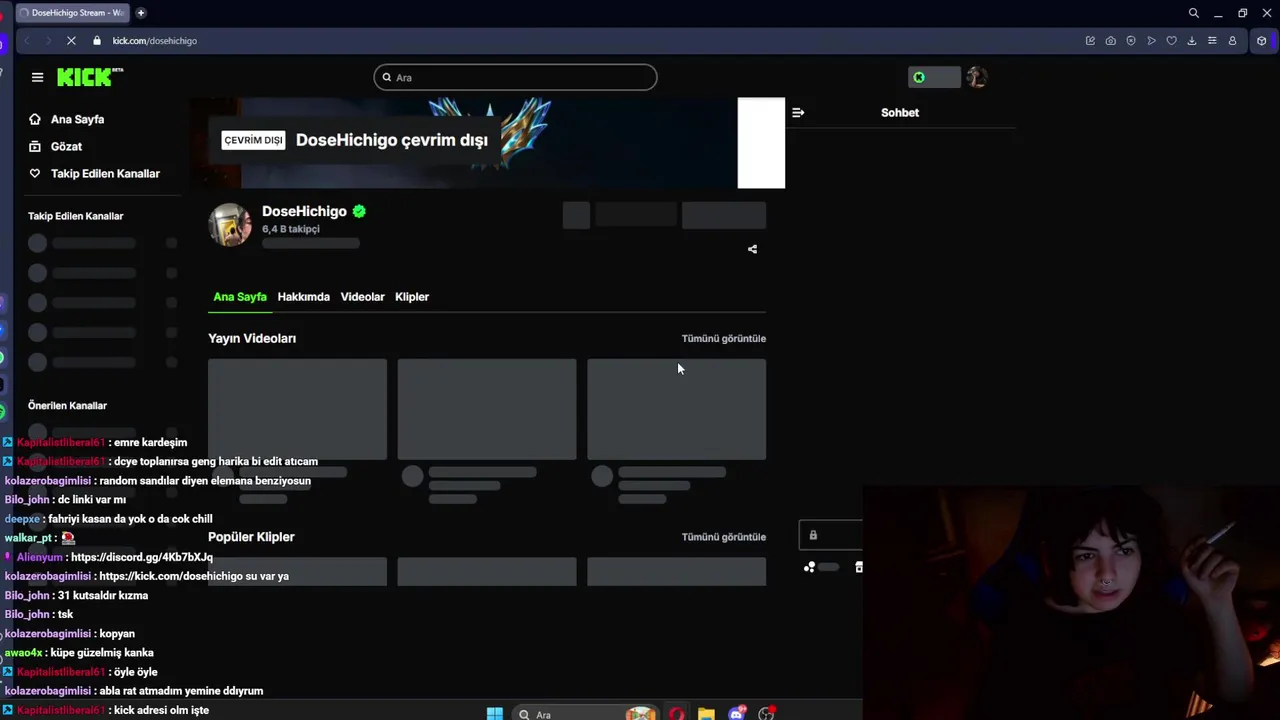Open the second Yayın Videoları placeholder thumbnail
This screenshot has height=720, width=1280.
487,409
